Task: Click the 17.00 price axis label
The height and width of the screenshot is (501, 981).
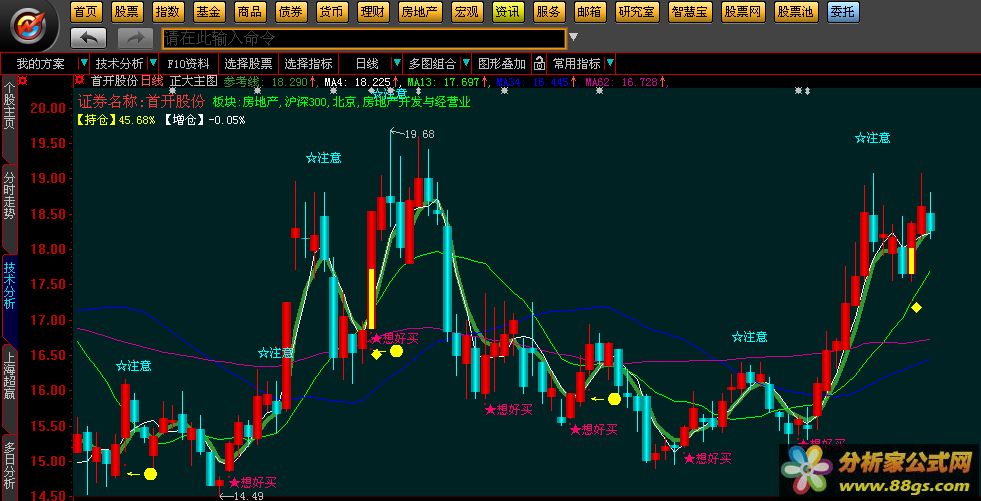Action: tap(48, 320)
